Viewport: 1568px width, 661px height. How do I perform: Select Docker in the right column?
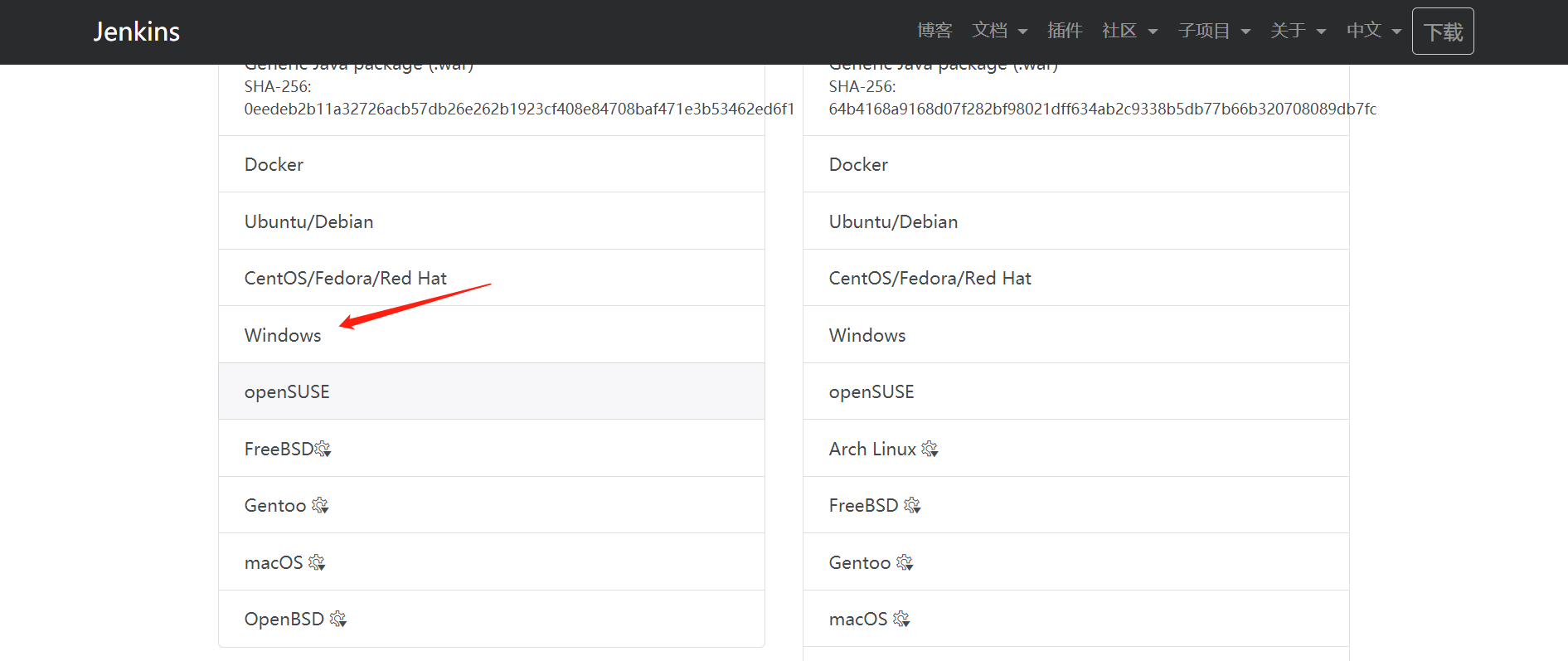coord(1076,164)
